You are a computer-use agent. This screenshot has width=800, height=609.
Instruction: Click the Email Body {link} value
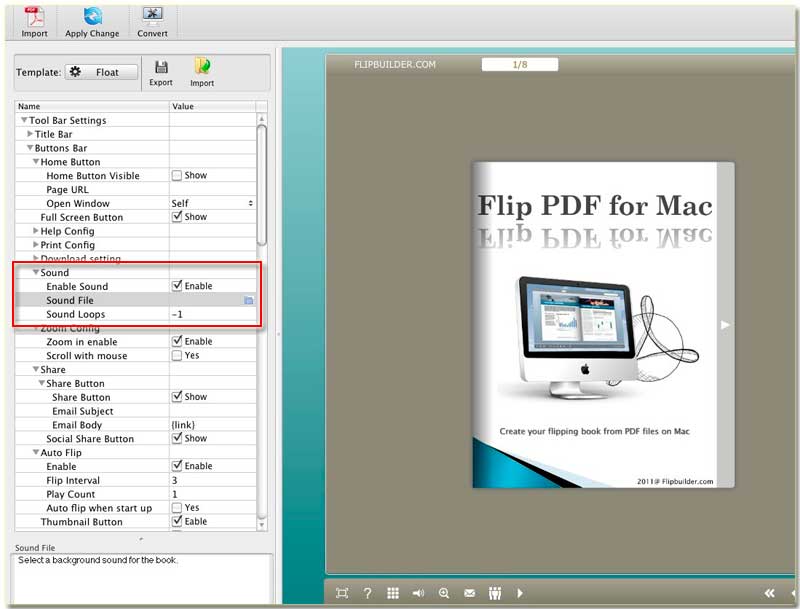tap(212, 425)
